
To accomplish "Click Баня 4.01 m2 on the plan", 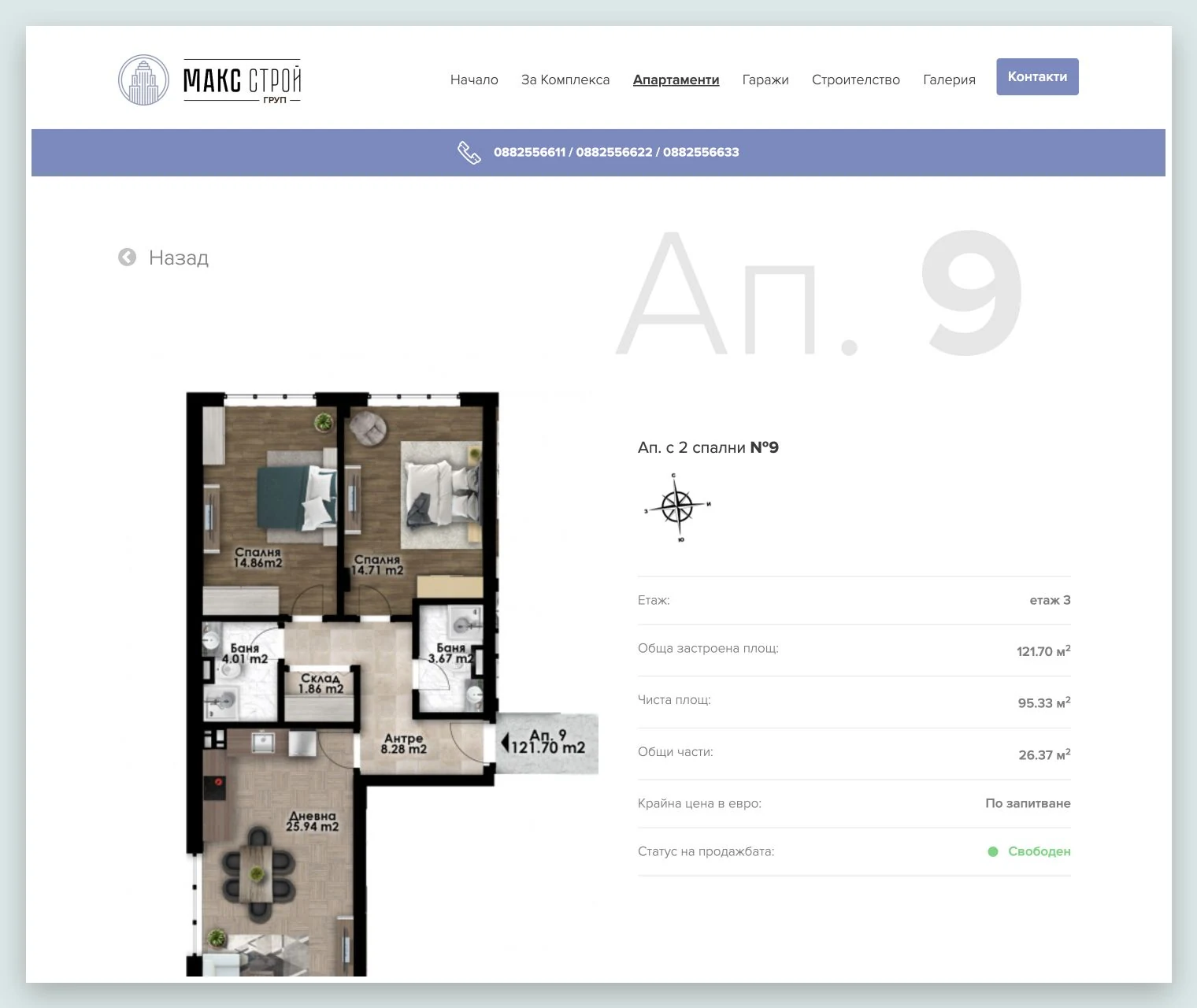I will [x=245, y=653].
